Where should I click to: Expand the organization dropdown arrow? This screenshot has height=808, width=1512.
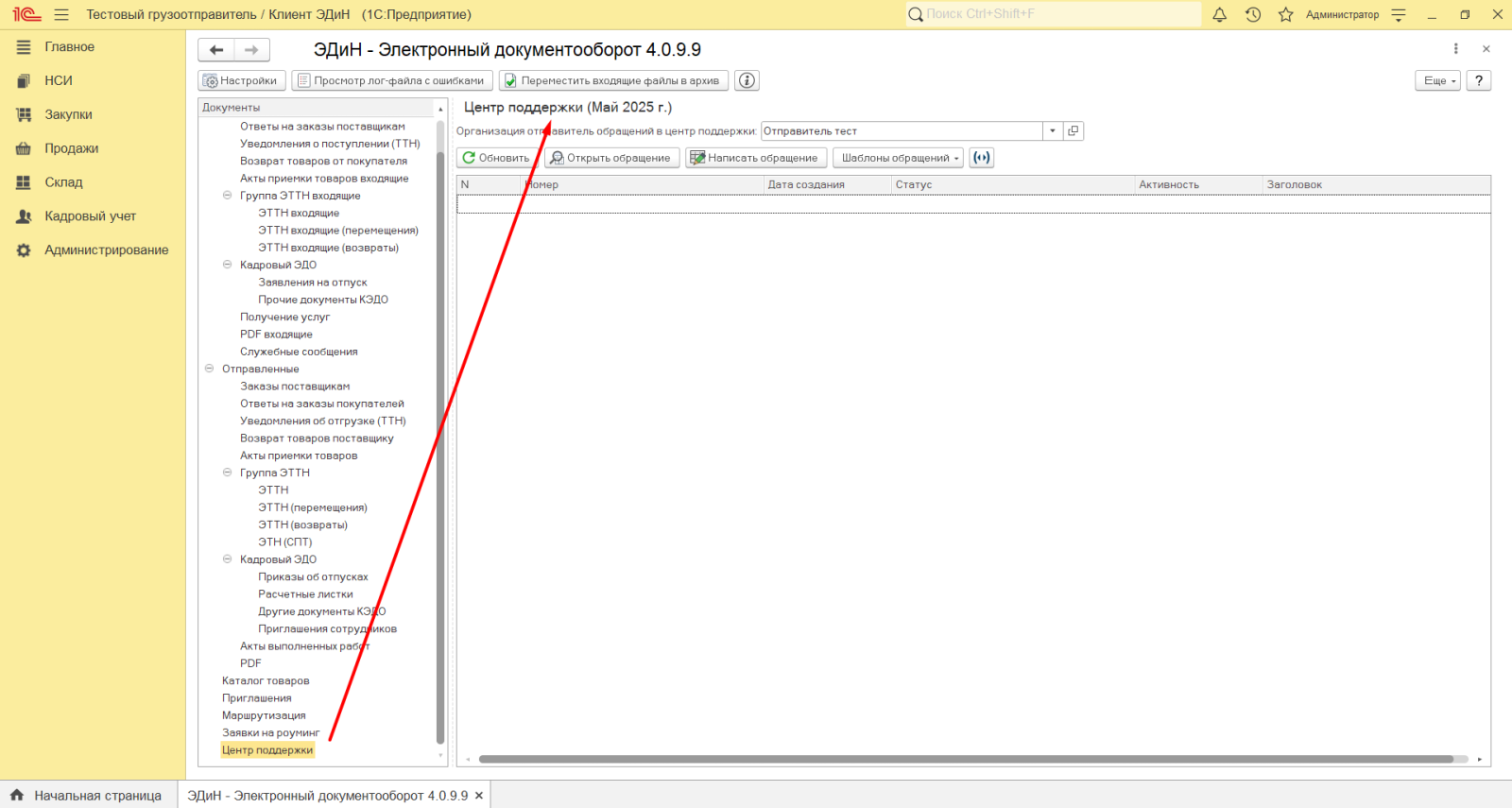click(1053, 131)
